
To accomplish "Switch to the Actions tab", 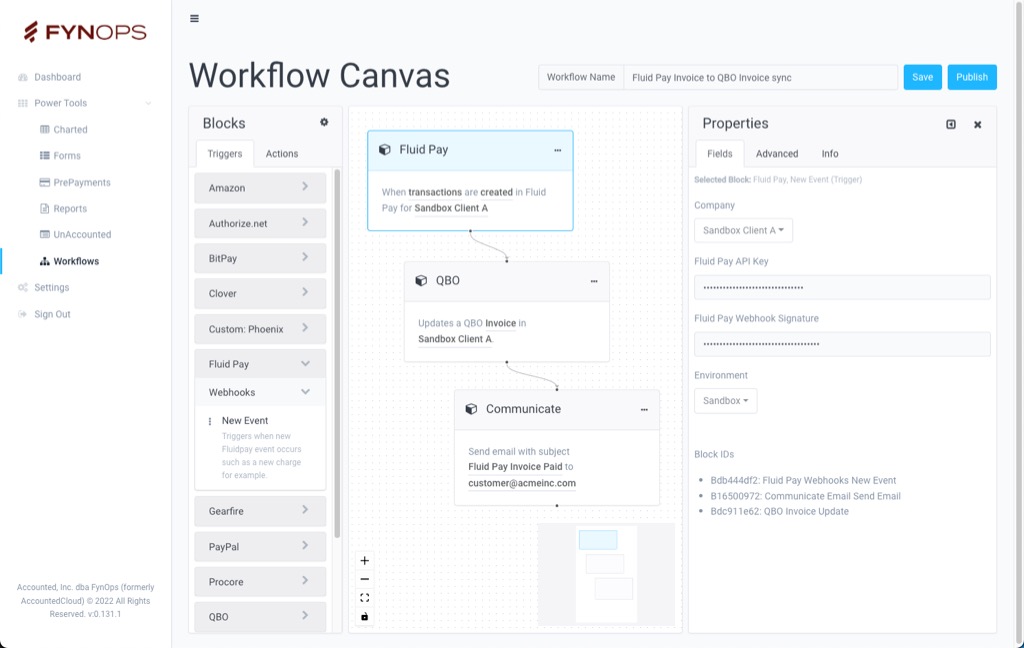I will (281, 154).
